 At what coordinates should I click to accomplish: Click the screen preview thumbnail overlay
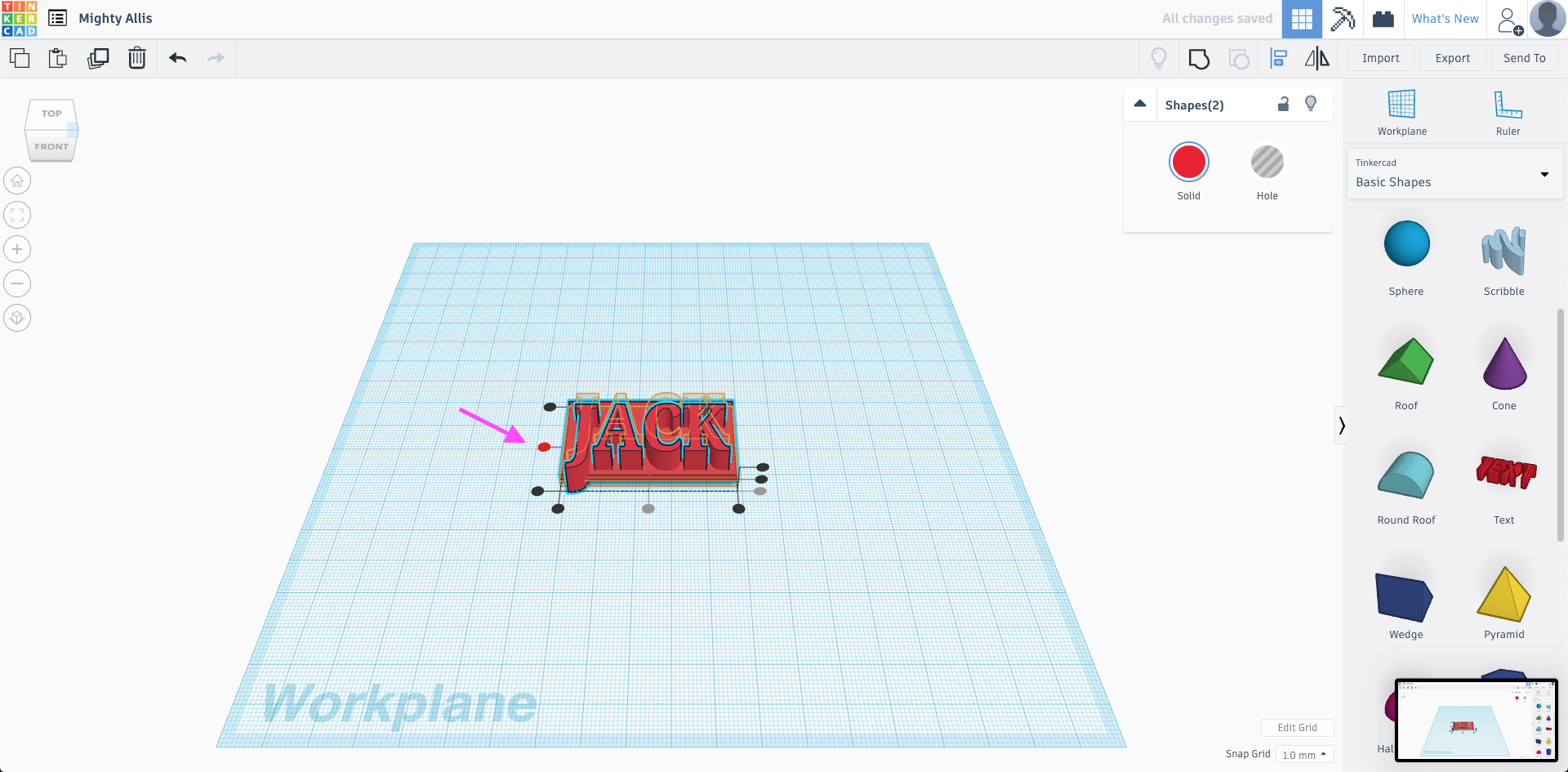point(1477,720)
